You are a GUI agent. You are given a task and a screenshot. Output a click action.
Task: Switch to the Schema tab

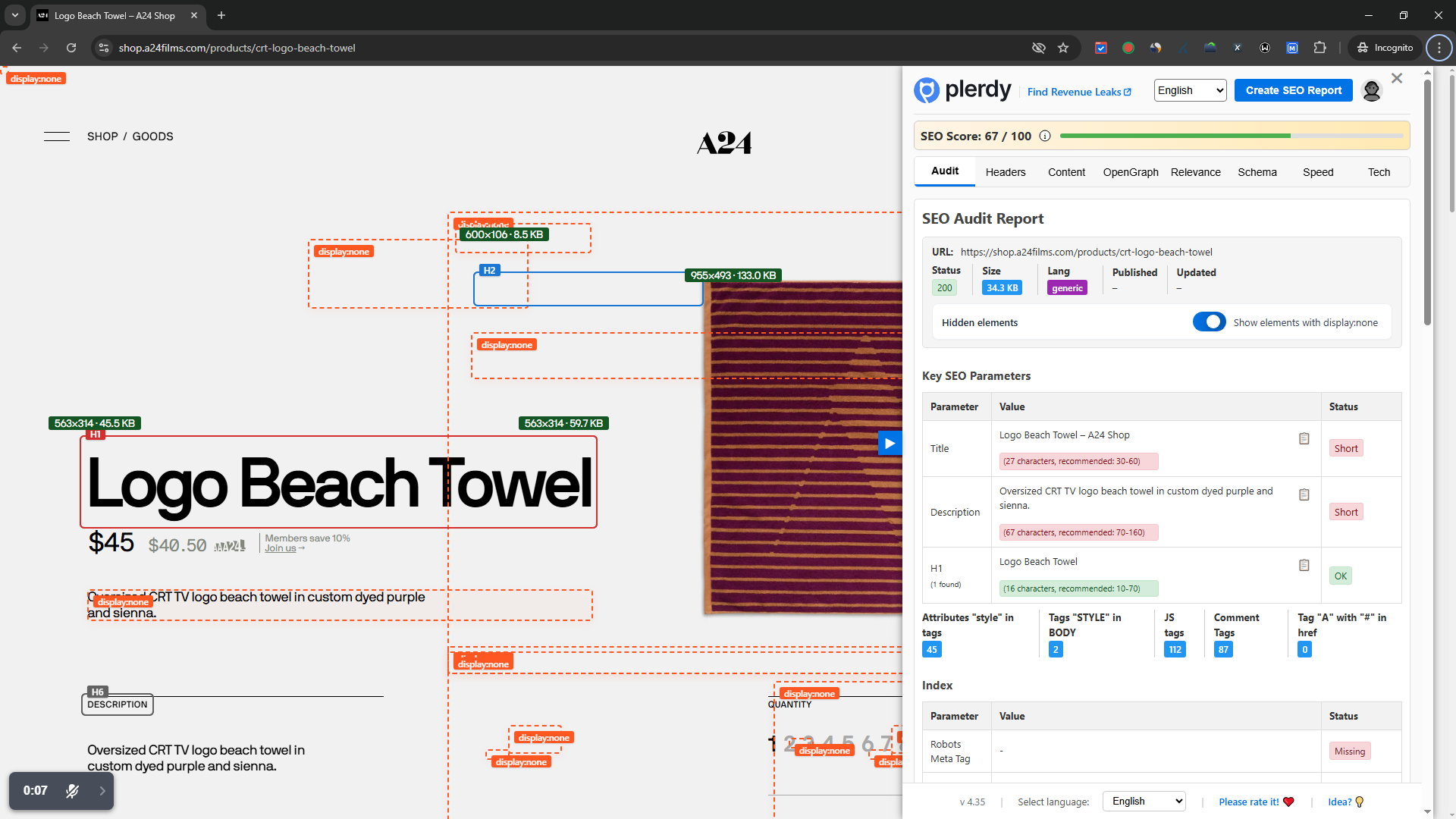tap(1257, 172)
